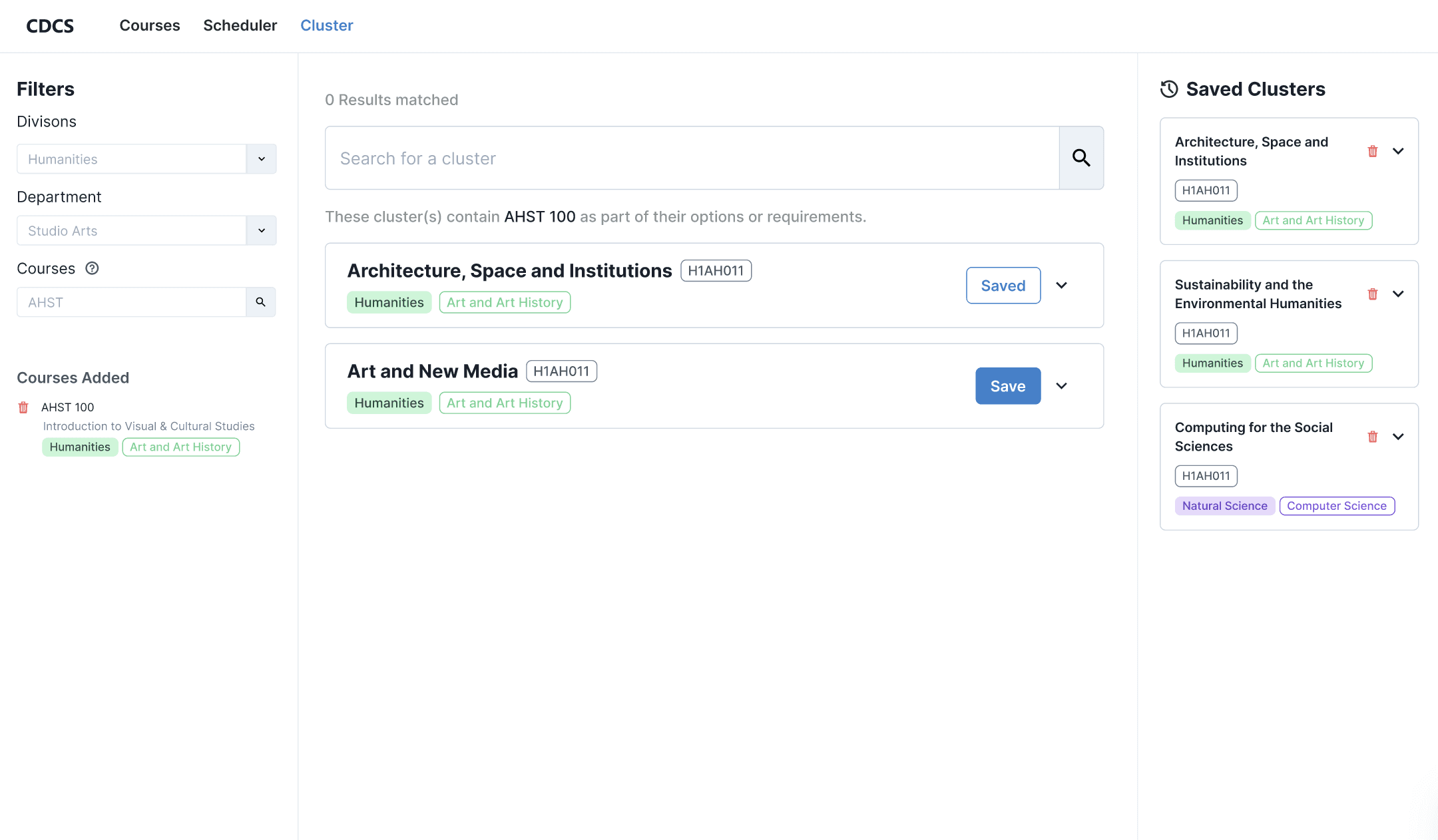
Task: Delete saved Architecture, Space and Institutions cluster
Action: [1372, 151]
